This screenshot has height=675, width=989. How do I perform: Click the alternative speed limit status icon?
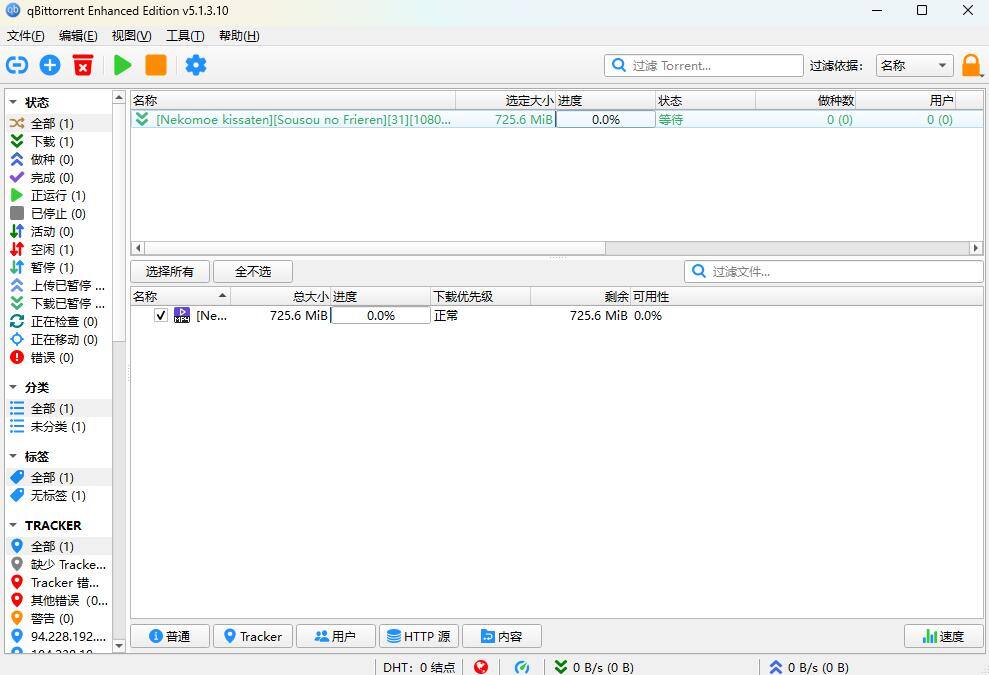pos(522,667)
